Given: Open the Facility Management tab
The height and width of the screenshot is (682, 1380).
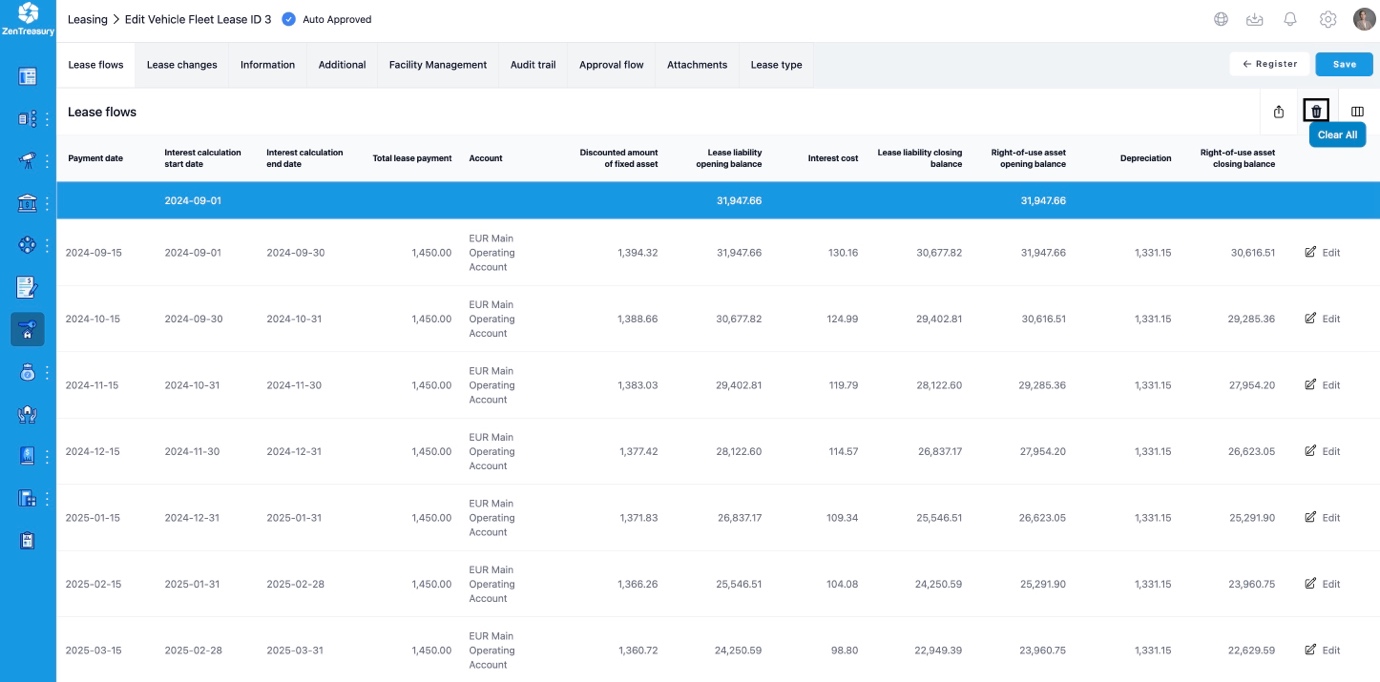Looking at the screenshot, I should click(x=438, y=65).
